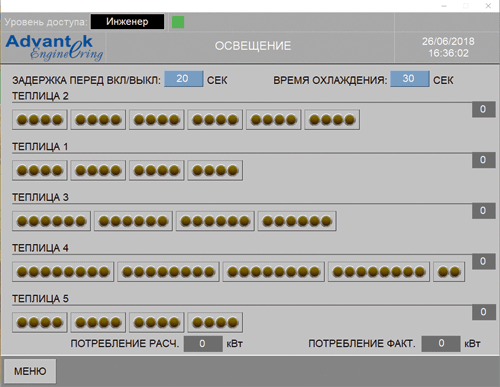Toggle third six-lamp group in ТЕПЛИЦА 3
500x387 pixels.
215,221
